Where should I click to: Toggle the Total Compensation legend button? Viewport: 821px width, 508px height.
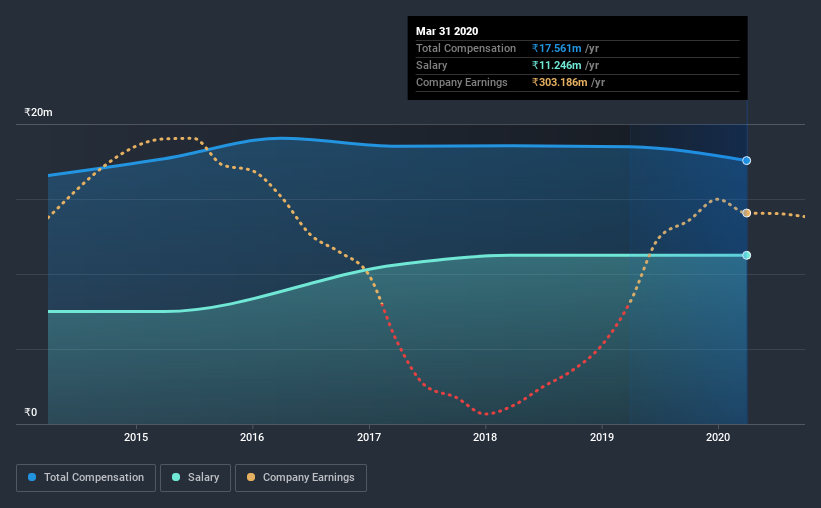[86, 478]
